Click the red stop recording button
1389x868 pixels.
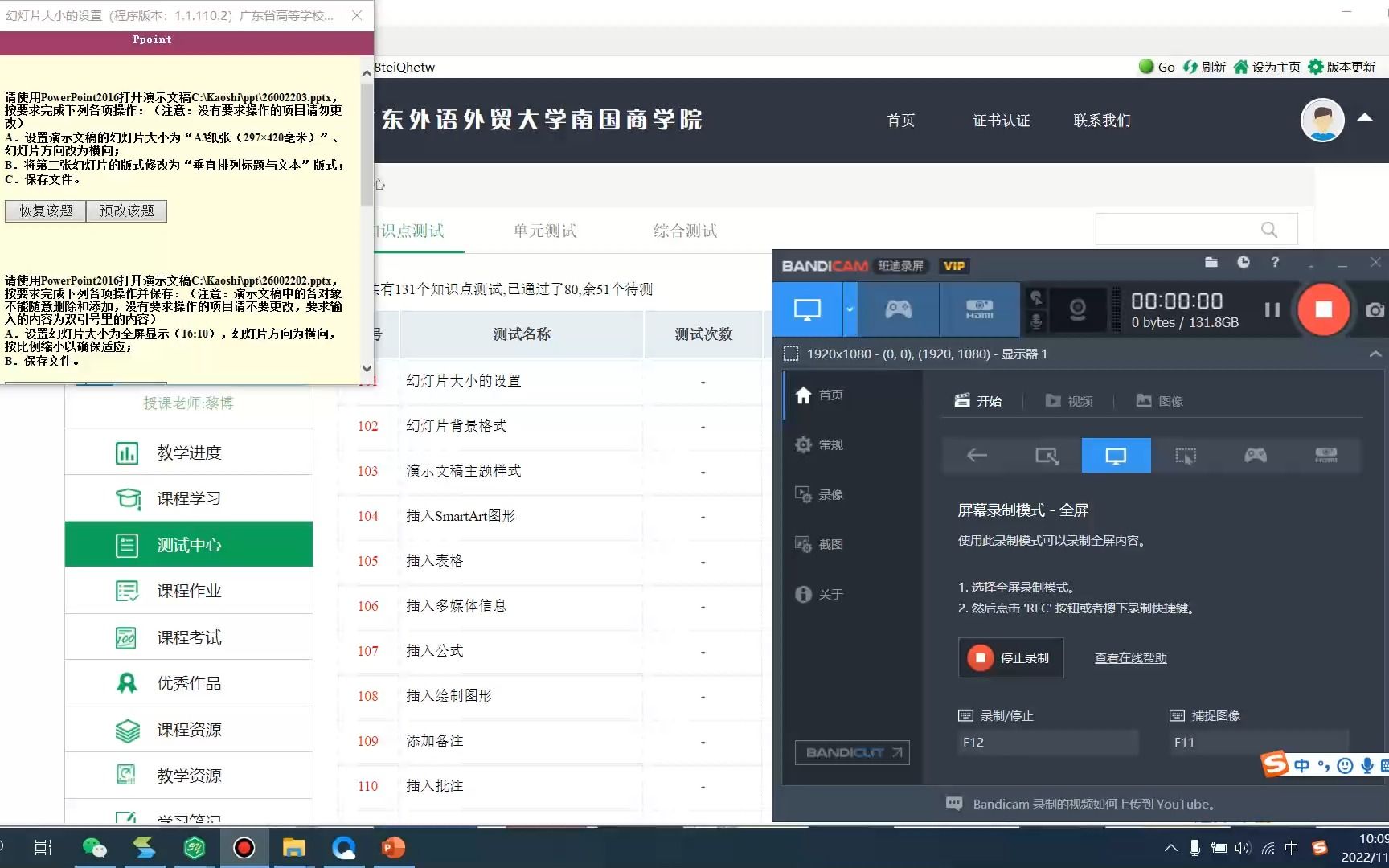[1323, 309]
